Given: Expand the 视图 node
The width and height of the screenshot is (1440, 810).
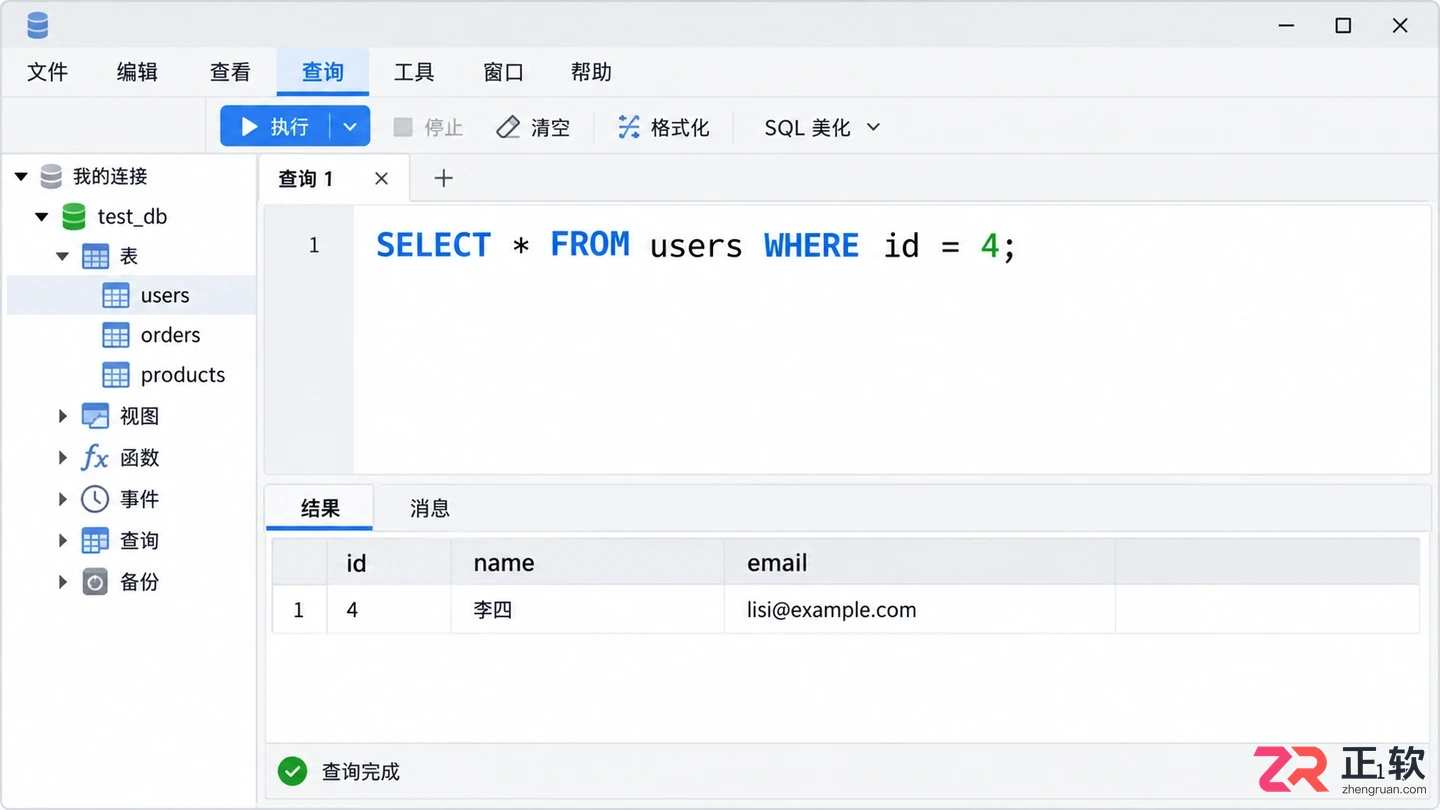Looking at the screenshot, I should tap(63, 416).
